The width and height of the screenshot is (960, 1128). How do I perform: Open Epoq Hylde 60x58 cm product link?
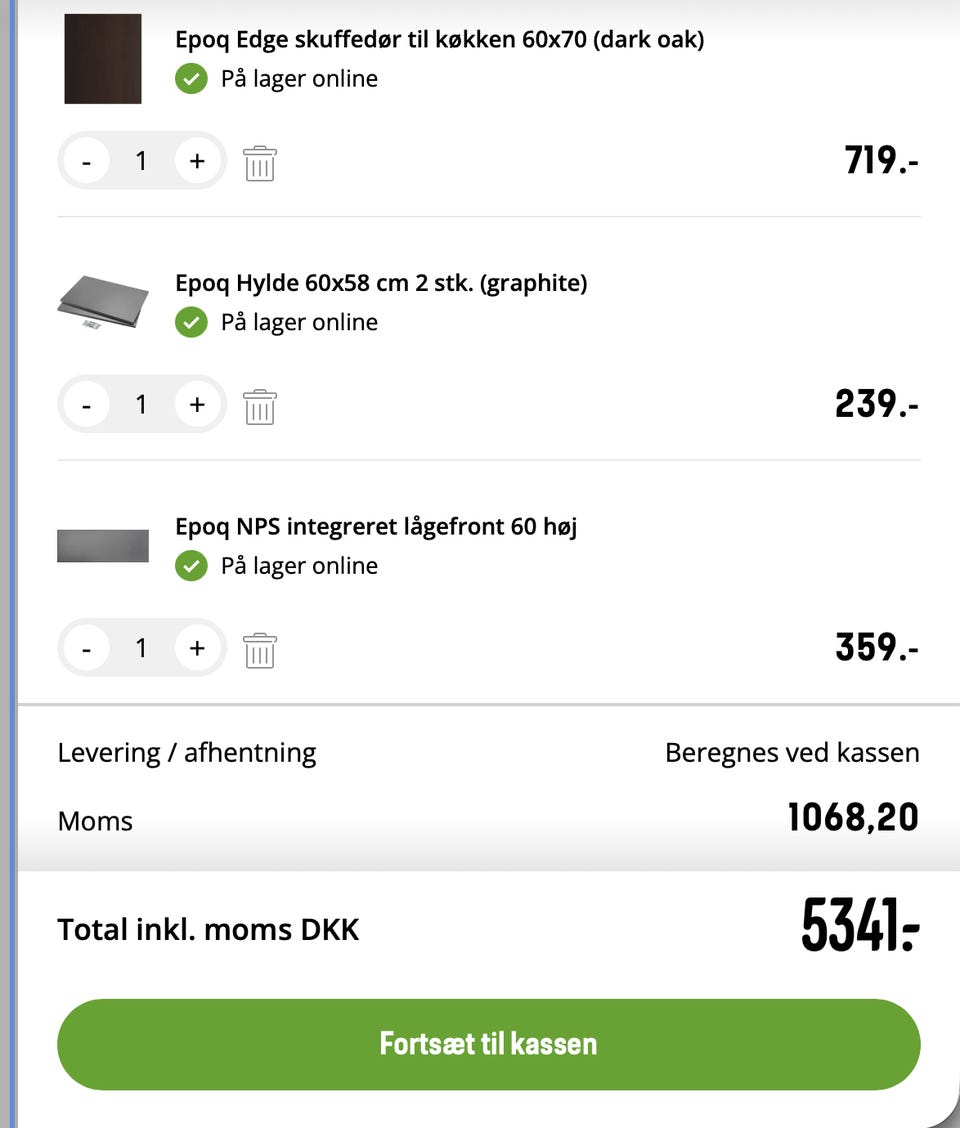381,283
